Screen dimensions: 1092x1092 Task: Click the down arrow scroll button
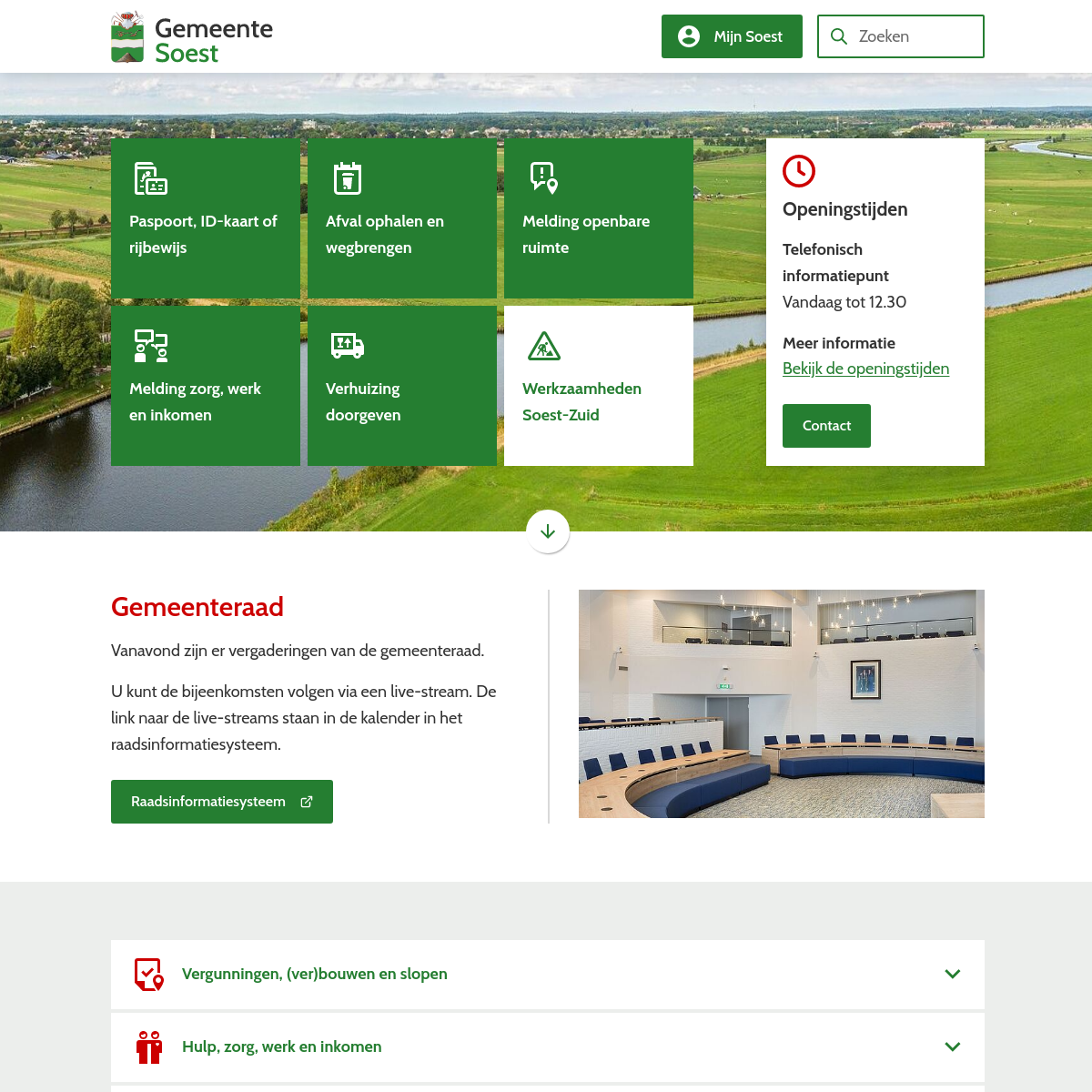pos(548,531)
